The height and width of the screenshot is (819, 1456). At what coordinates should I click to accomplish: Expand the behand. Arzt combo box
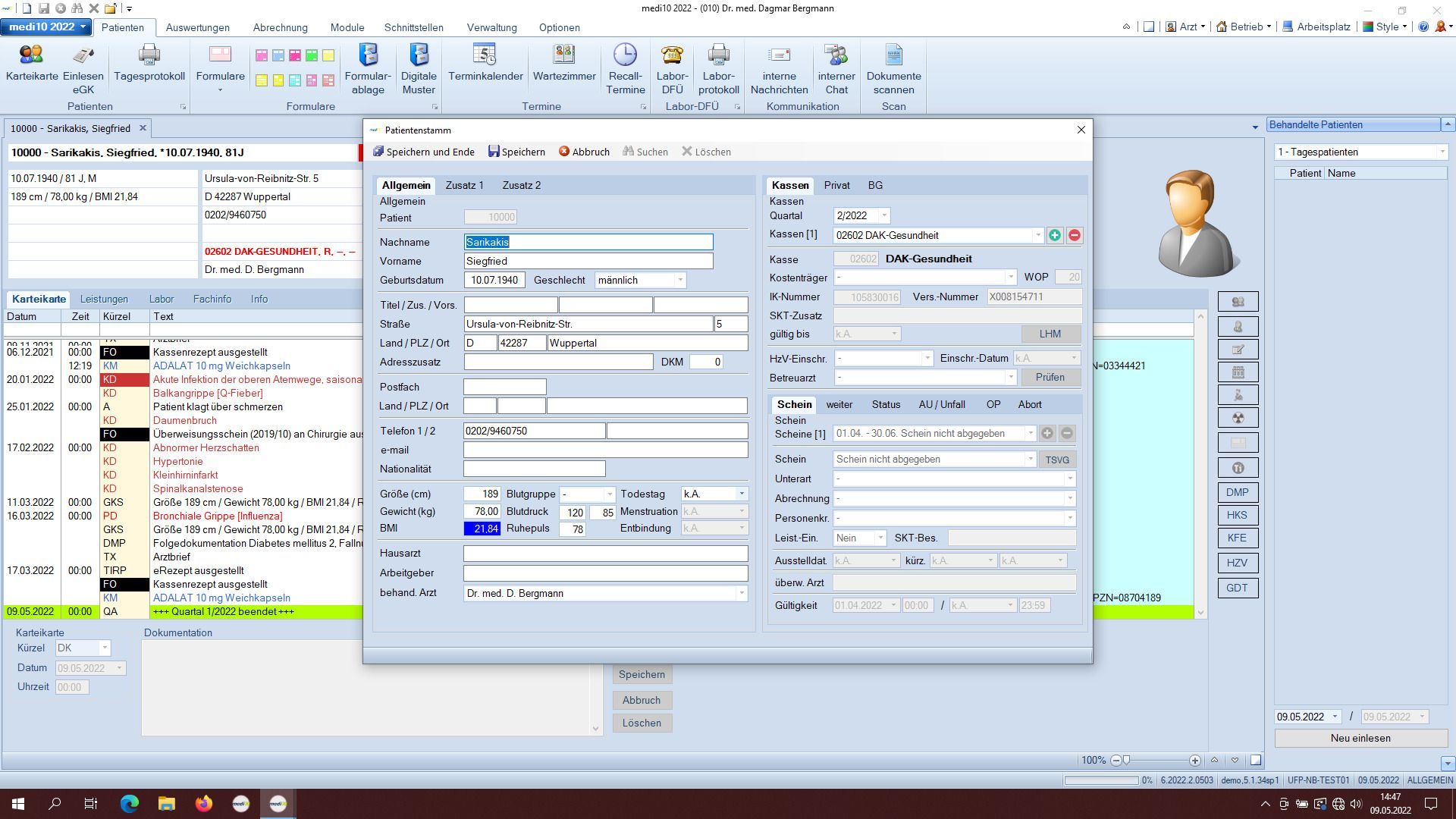[x=741, y=594]
